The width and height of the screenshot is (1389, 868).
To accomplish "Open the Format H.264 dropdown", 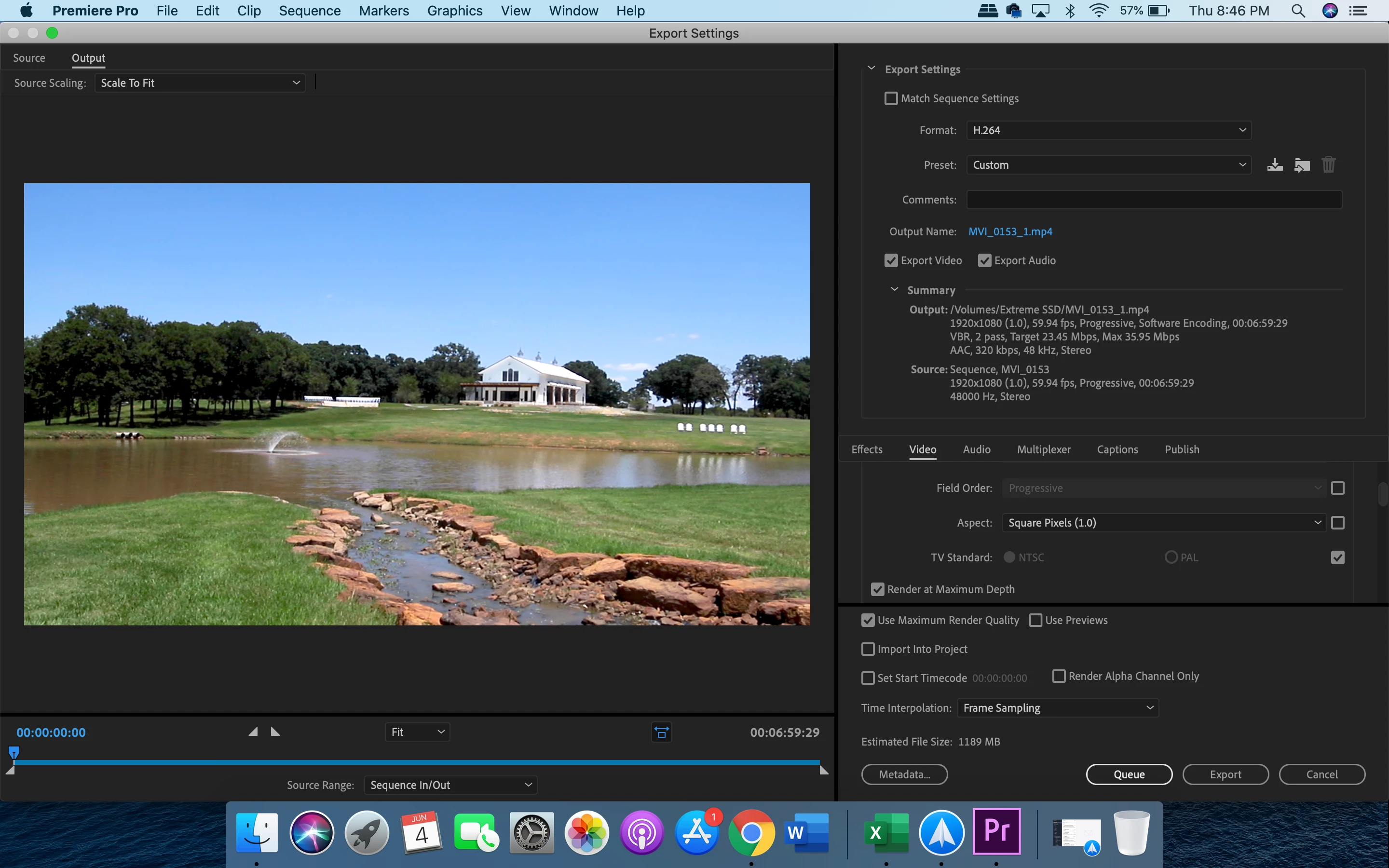I will pos(1108,130).
